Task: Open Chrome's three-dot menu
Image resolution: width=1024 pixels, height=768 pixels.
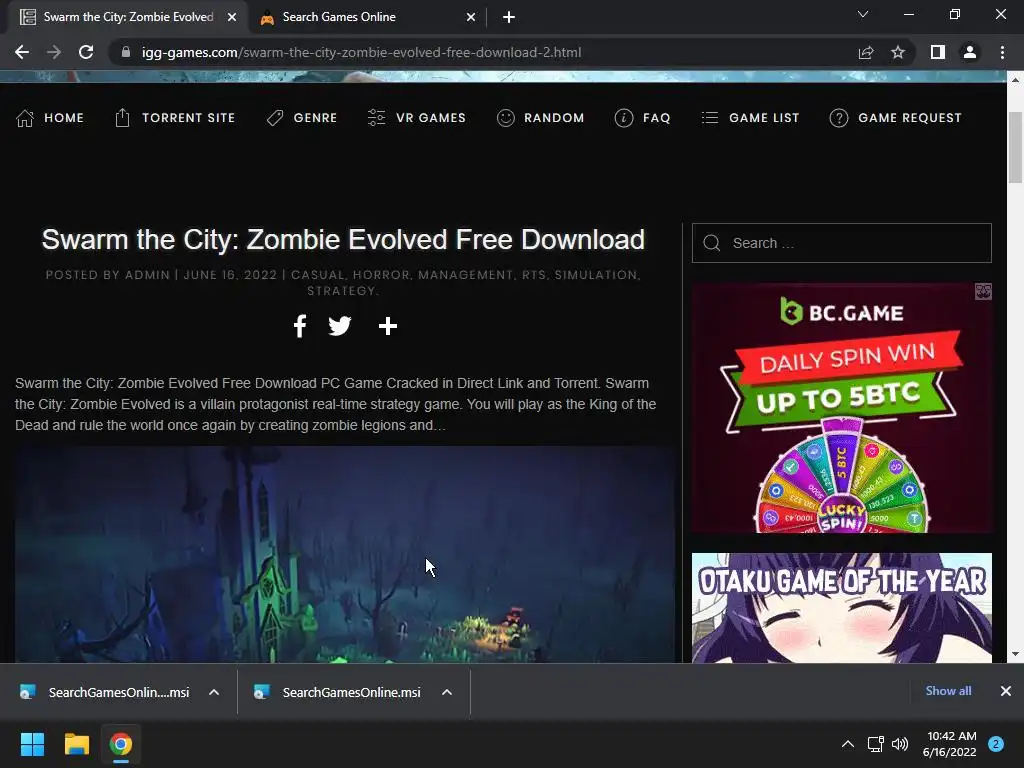Action: (1002, 52)
